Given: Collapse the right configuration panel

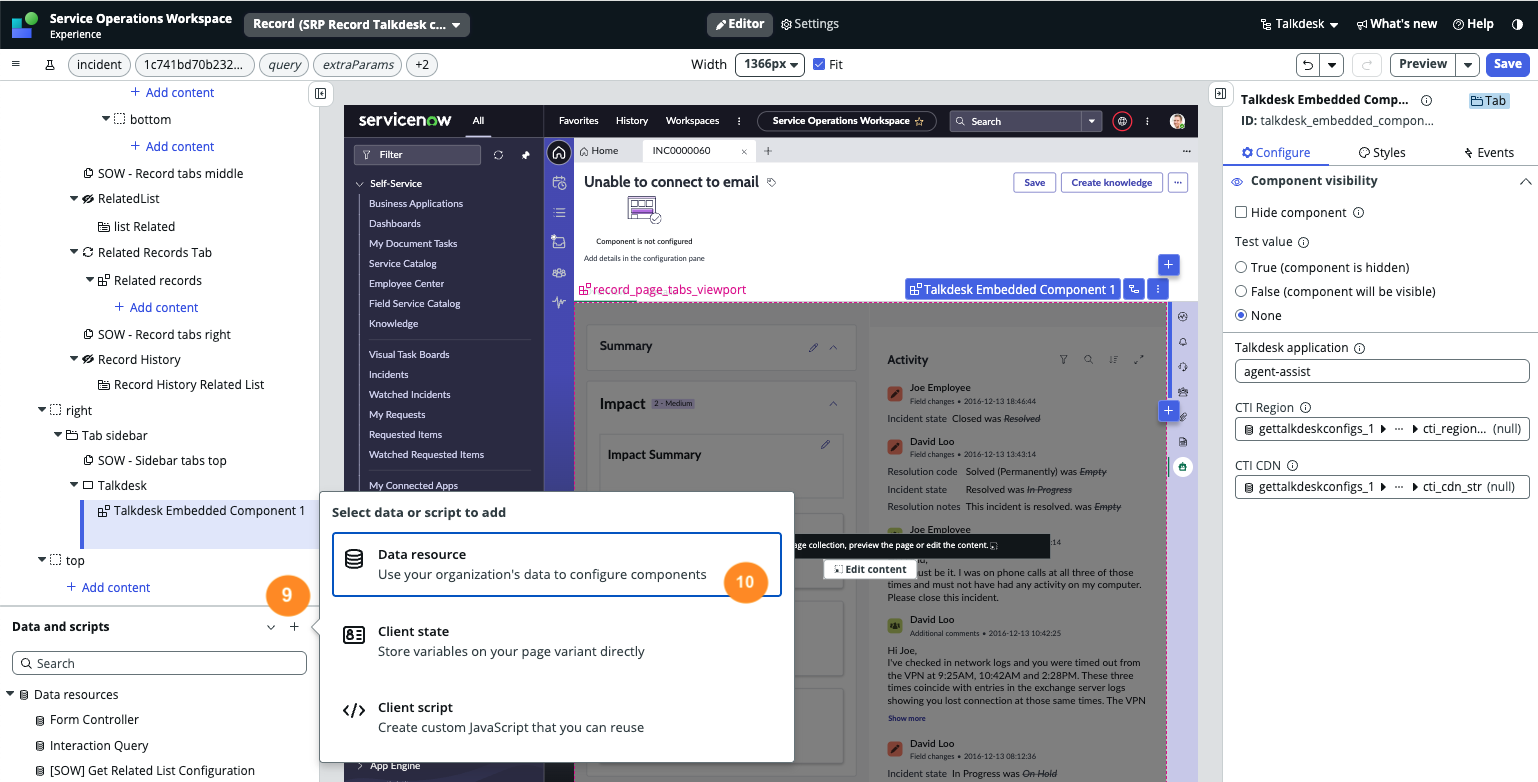Looking at the screenshot, I should click(1220, 93).
